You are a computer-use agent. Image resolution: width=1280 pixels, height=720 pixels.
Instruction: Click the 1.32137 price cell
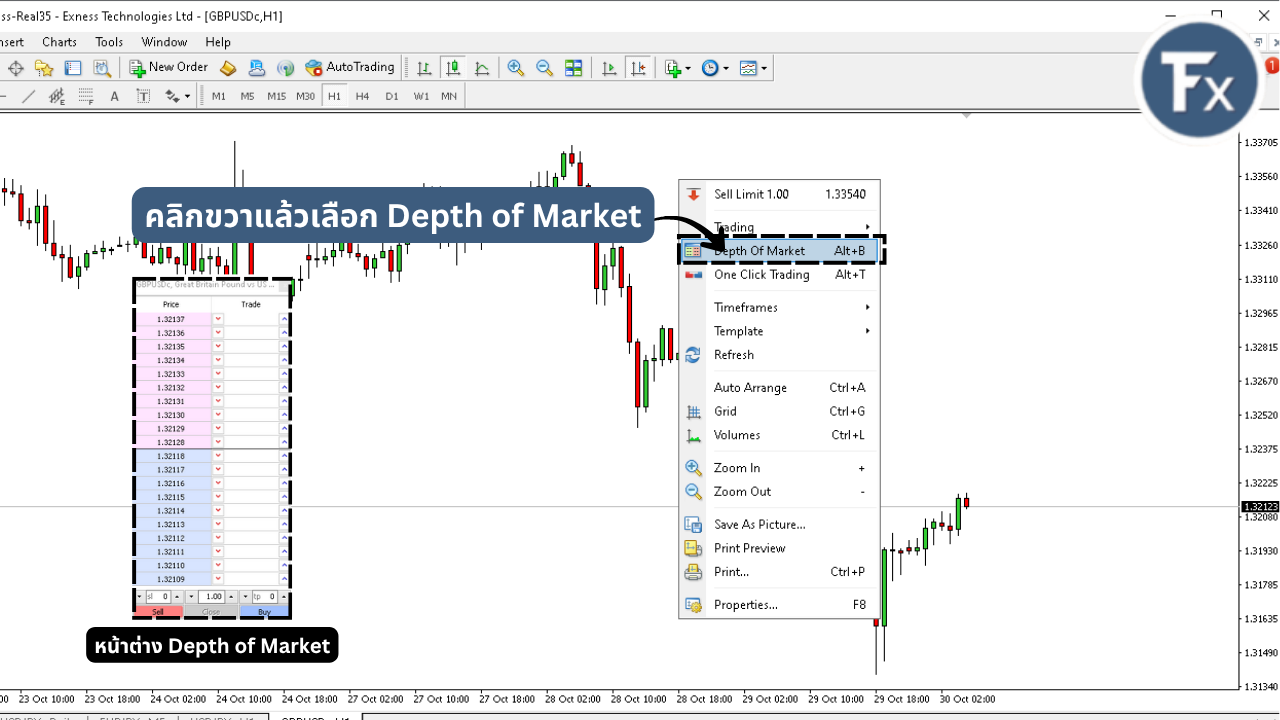(x=172, y=319)
